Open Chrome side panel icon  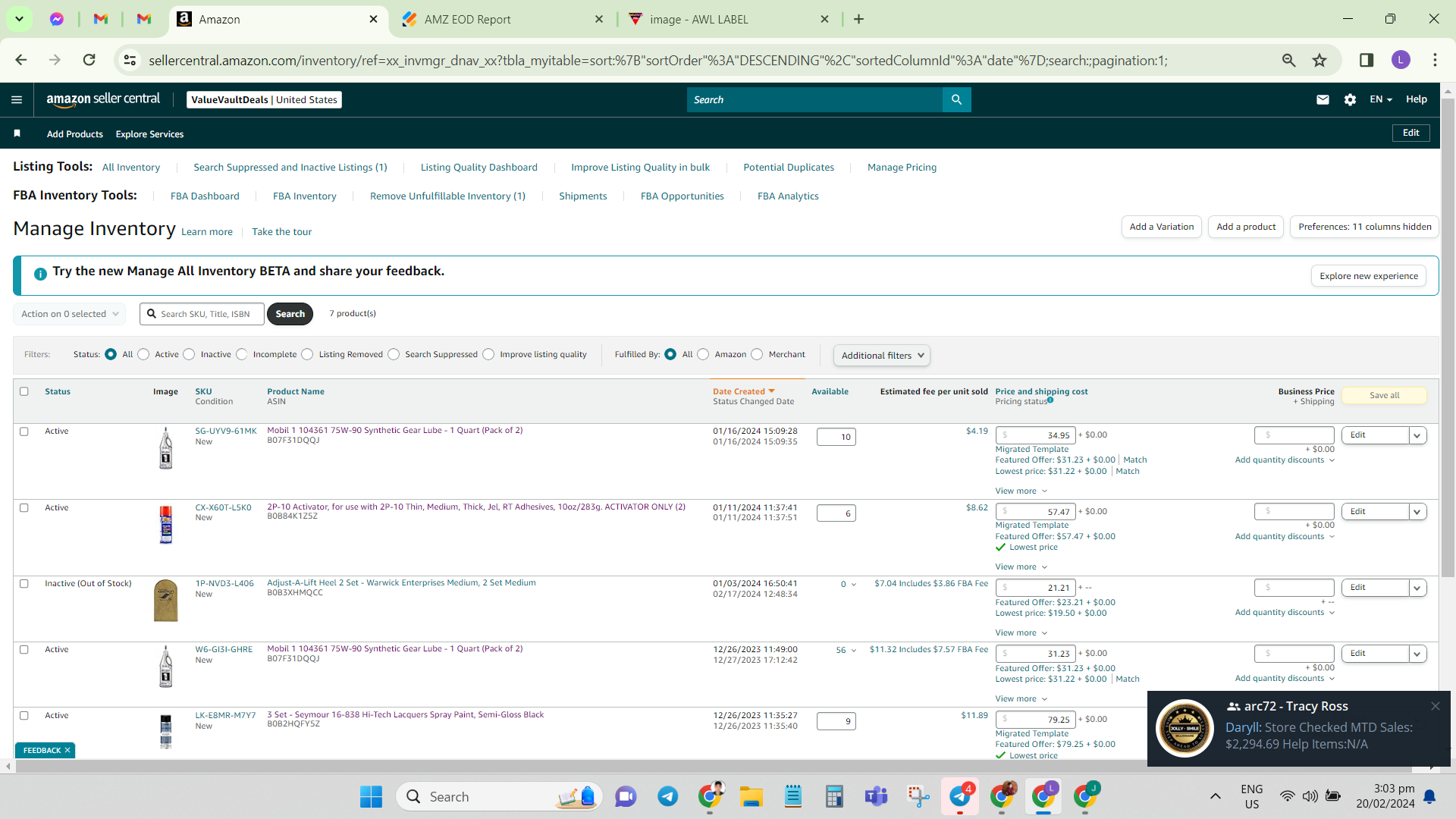(1367, 60)
